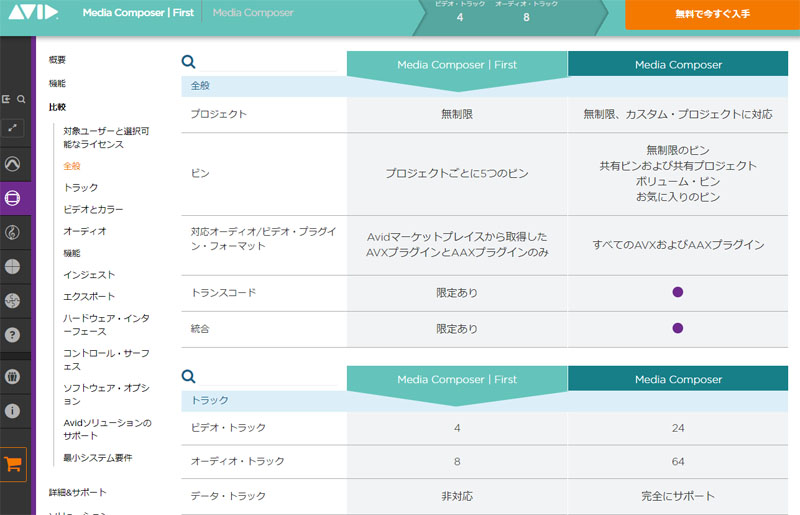Viewport: 800px width, 515px height.
Task: Click the ビデオ・トラック row label
Action: [228, 428]
